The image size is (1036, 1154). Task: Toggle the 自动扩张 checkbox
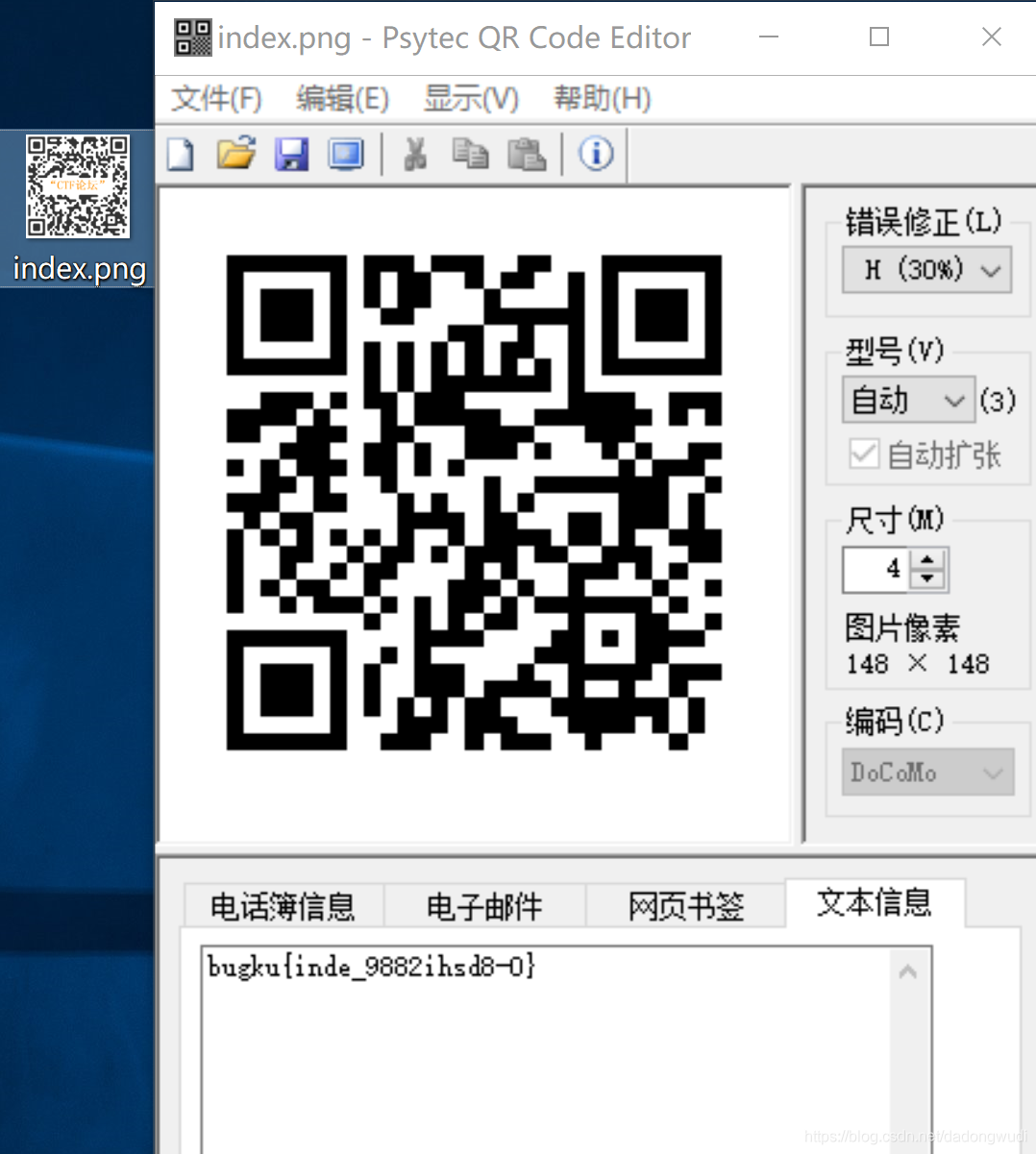[864, 454]
